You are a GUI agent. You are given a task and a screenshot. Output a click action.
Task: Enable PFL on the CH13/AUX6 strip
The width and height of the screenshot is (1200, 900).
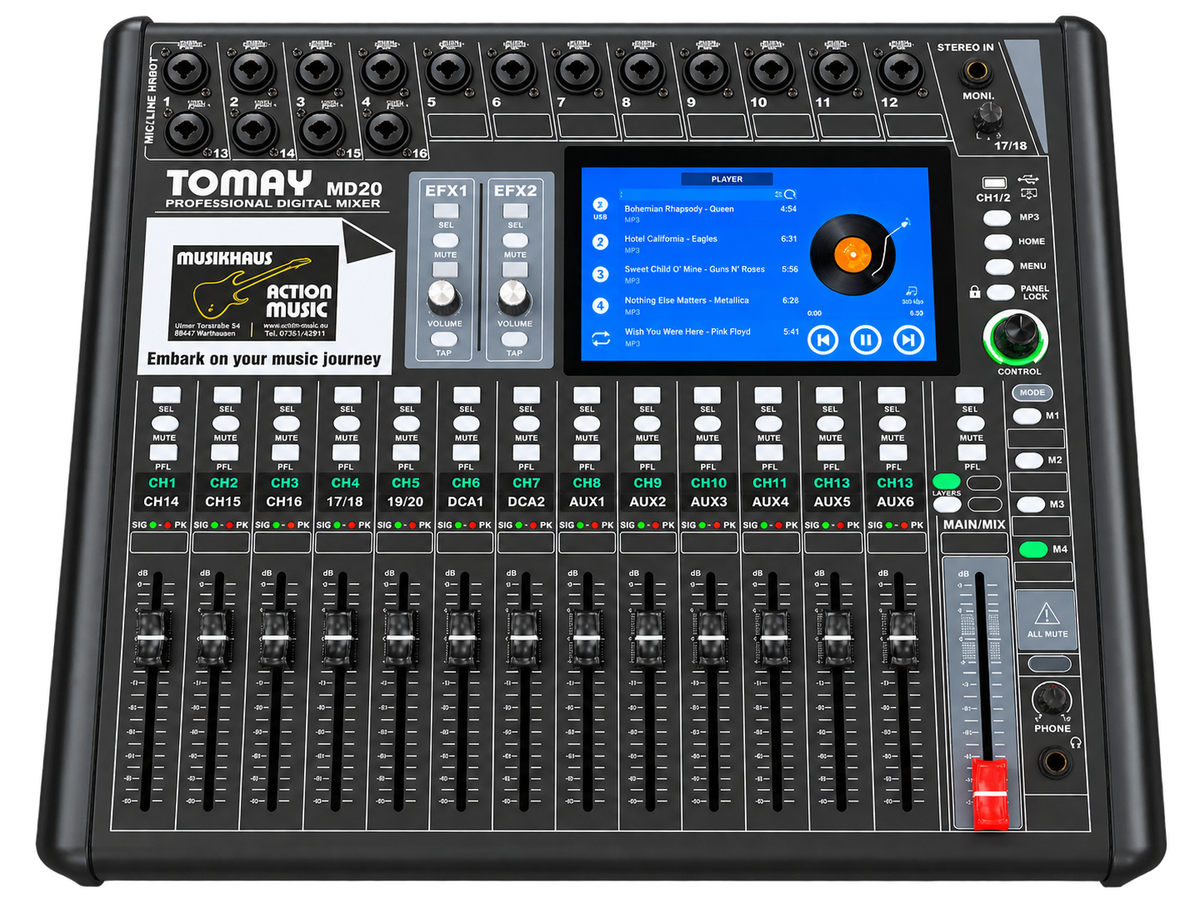coord(893,453)
